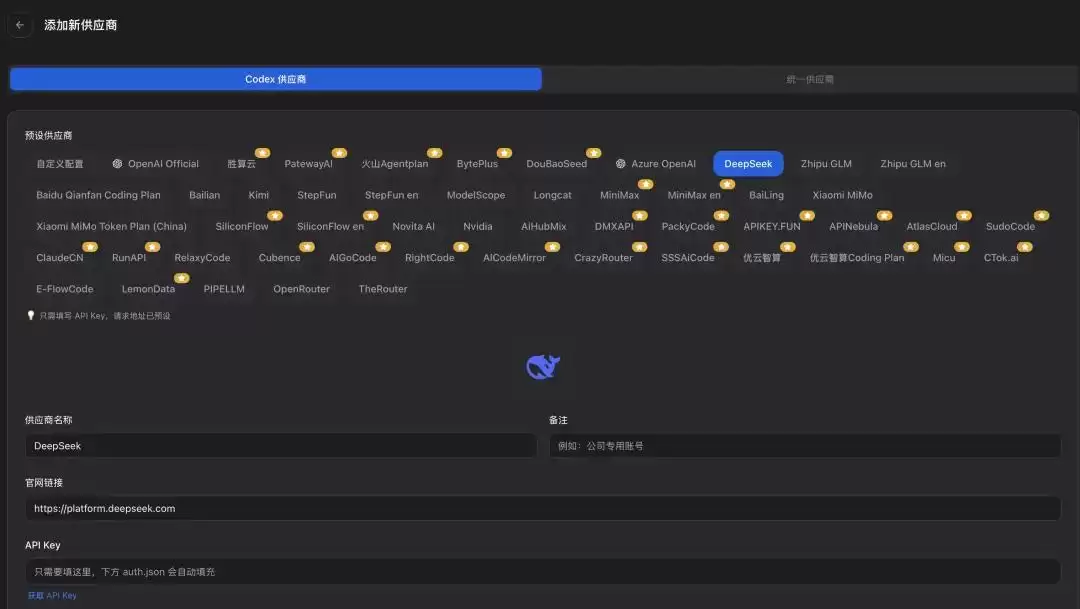Select the AtlasCloud preset
This screenshot has width=1080, height=609.
coord(932,227)
